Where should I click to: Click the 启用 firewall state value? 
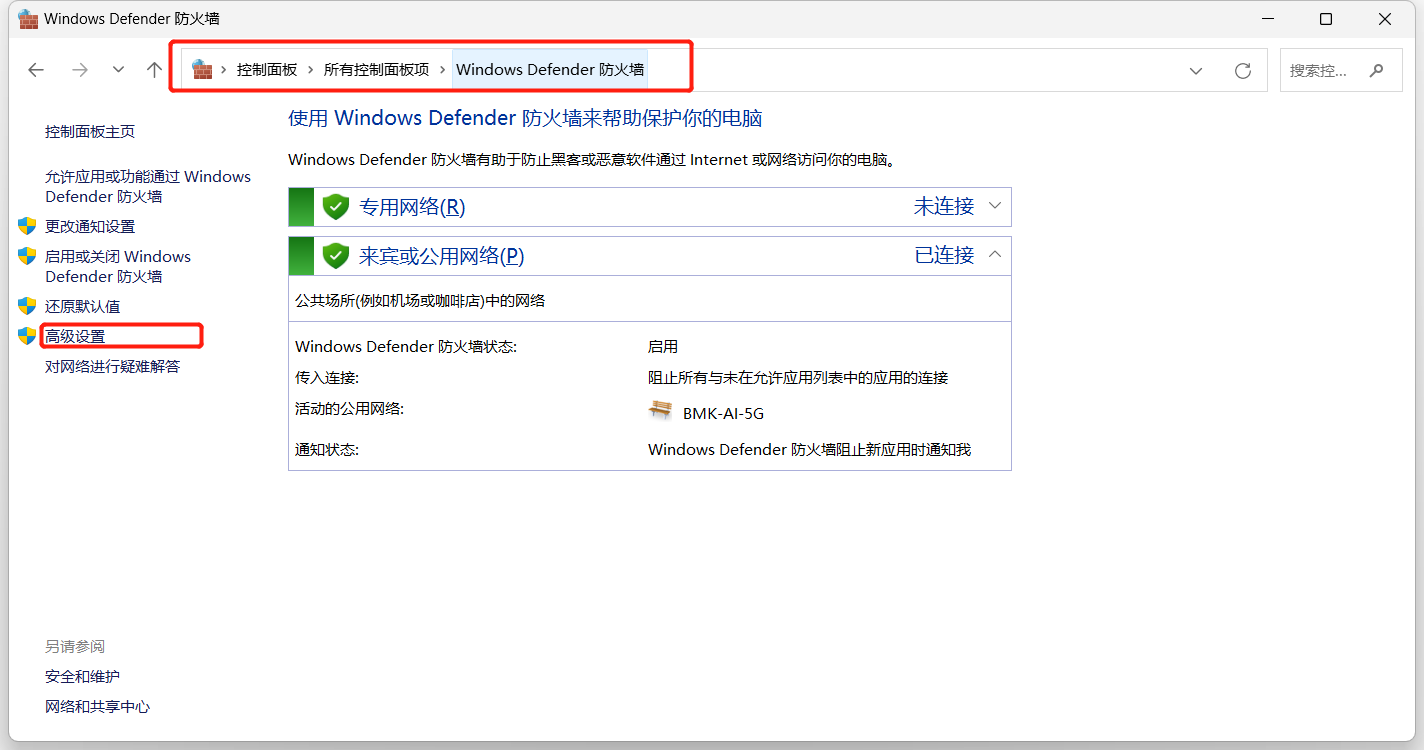[x=663, y=346]
